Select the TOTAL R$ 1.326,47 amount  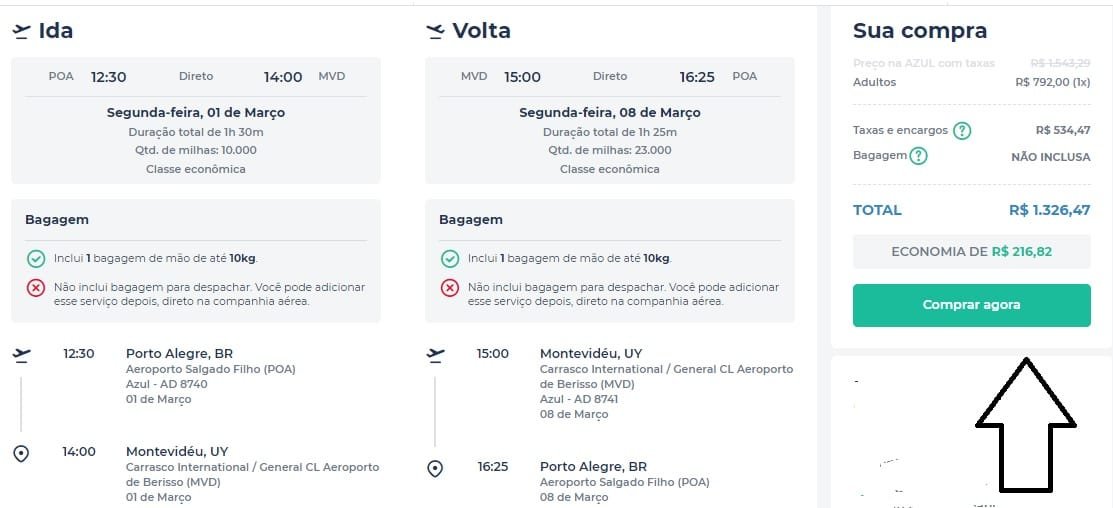(1050, 210)
